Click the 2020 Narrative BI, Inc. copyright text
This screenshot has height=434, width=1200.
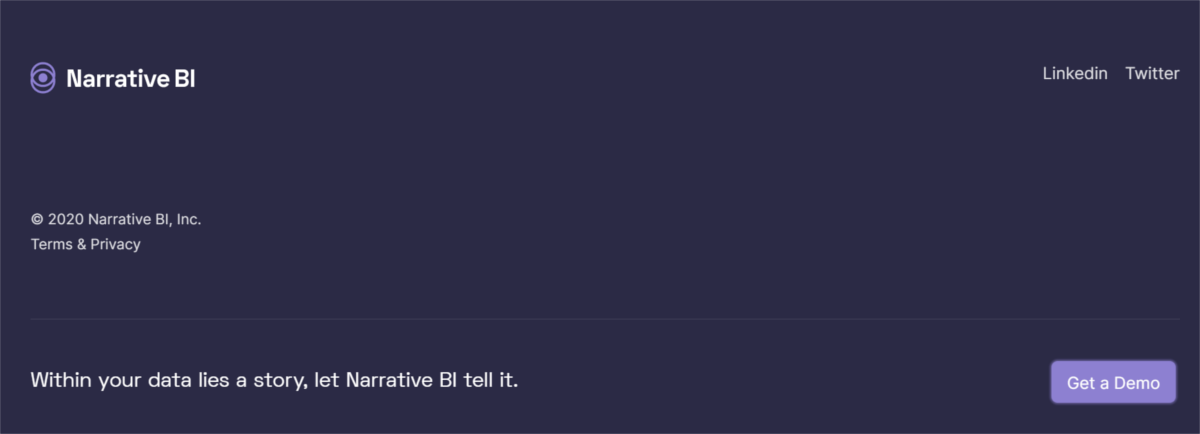(125, 219)
